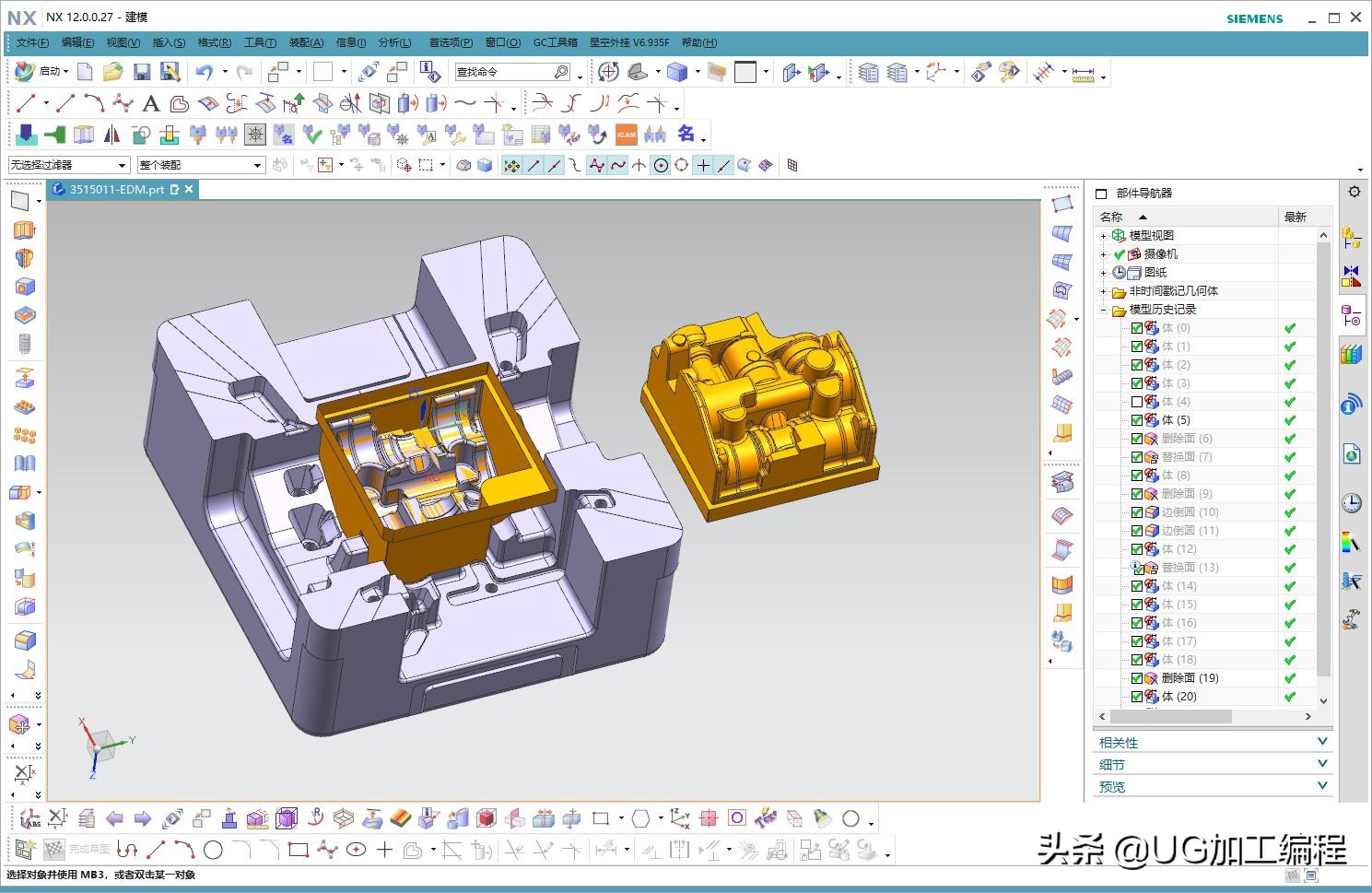Click the Save icon in the toolbar

142,72
